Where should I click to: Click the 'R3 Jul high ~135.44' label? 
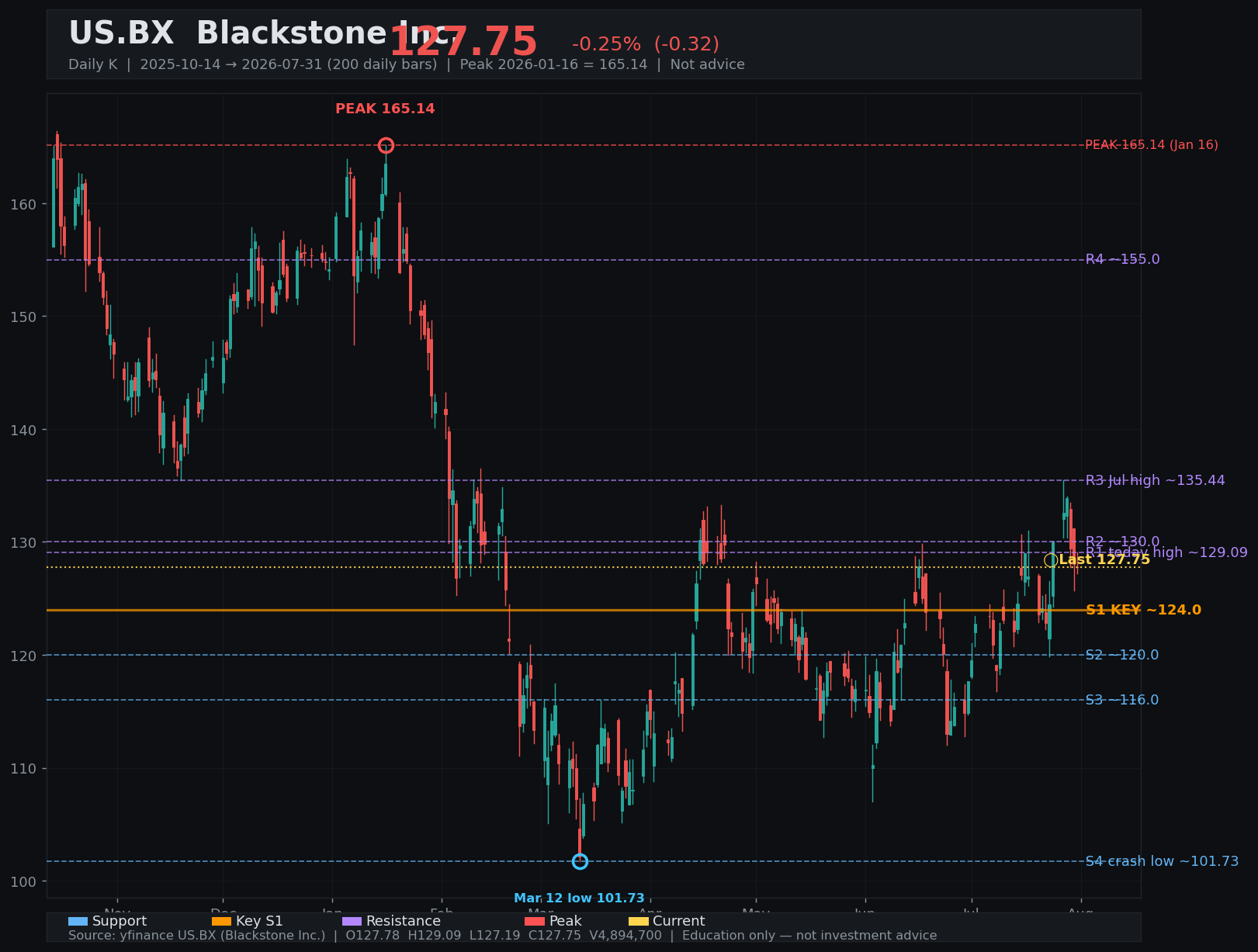(1155, 480)
